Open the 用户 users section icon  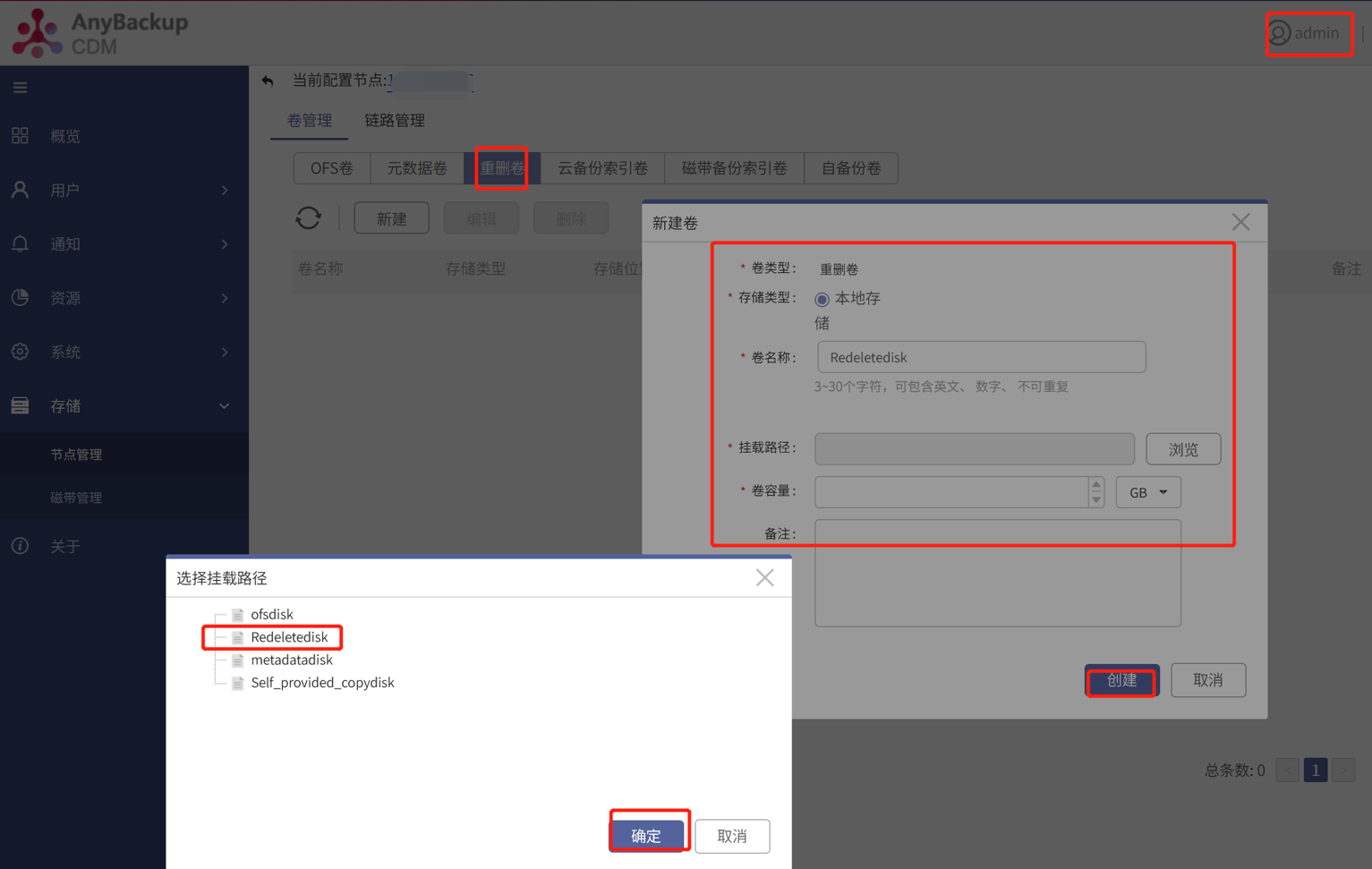coord(20,190)
